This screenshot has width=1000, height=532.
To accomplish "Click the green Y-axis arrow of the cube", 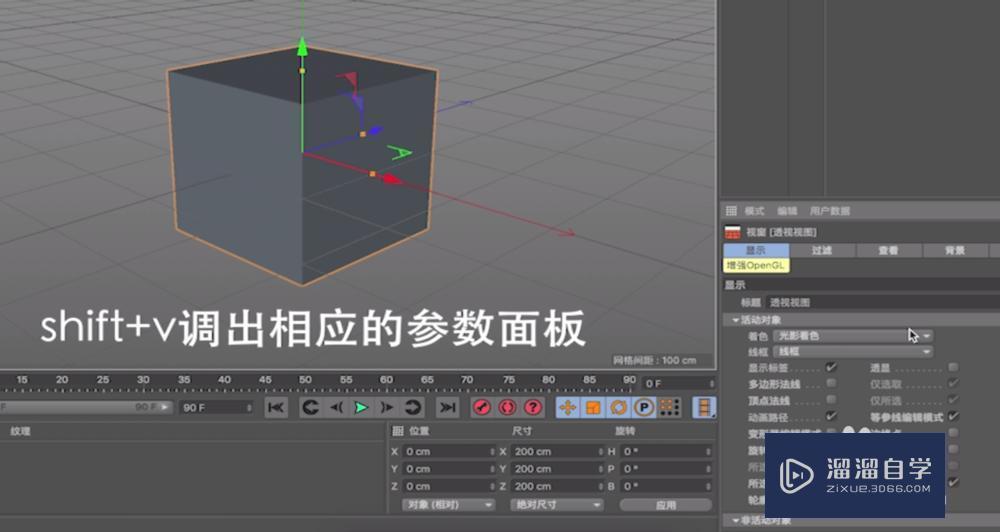I will 302,47.
